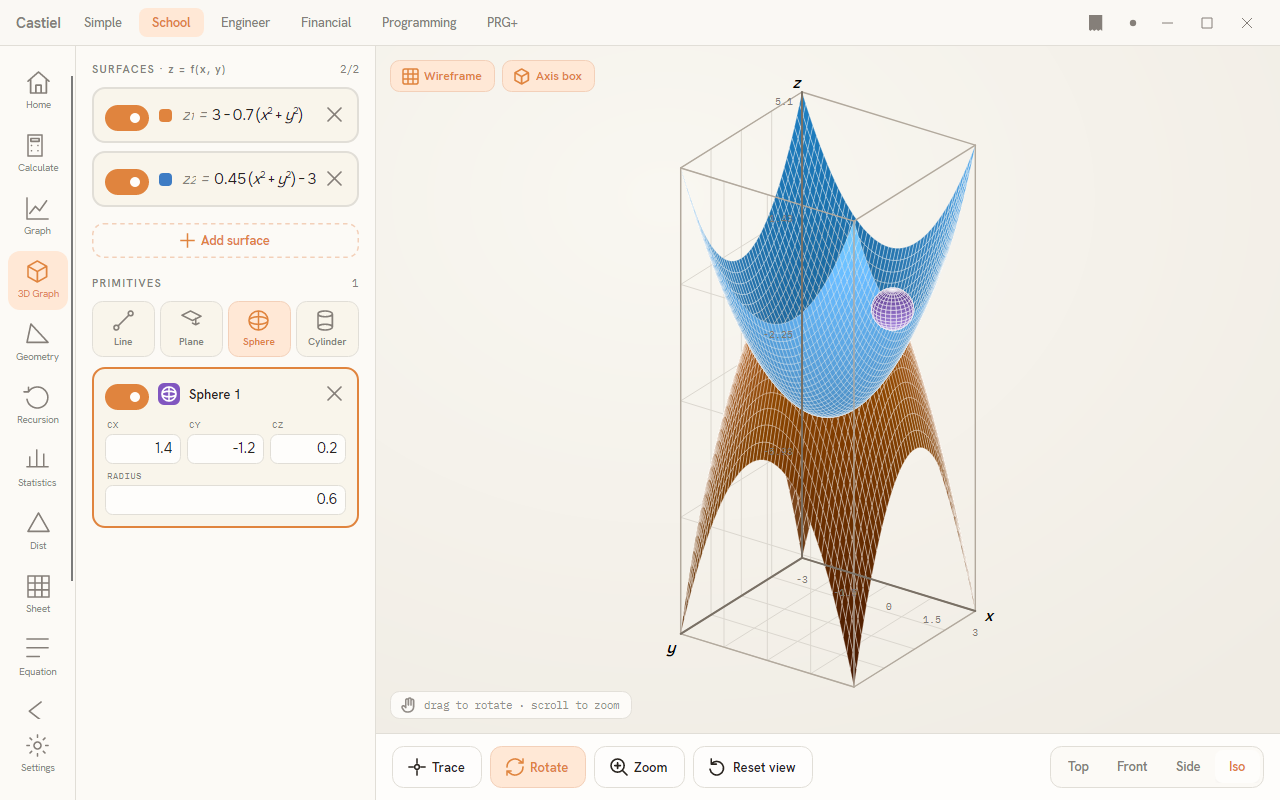This screenshot has height=800, width=1280.
Task: Click the z axis label in the plot
Action: (797, 83)
